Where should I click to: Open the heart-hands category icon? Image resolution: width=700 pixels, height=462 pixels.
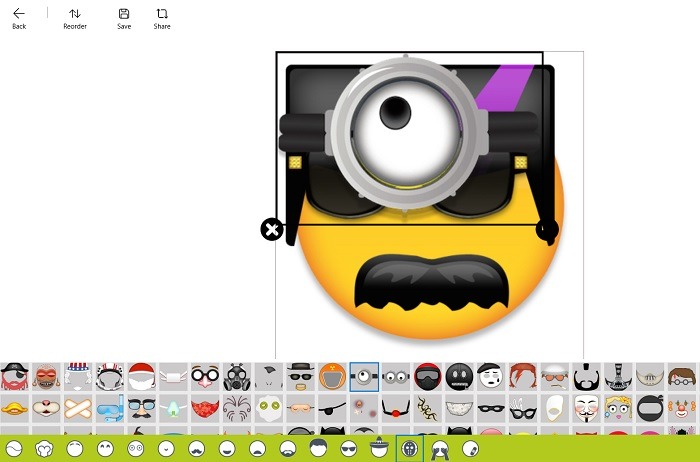44,448
